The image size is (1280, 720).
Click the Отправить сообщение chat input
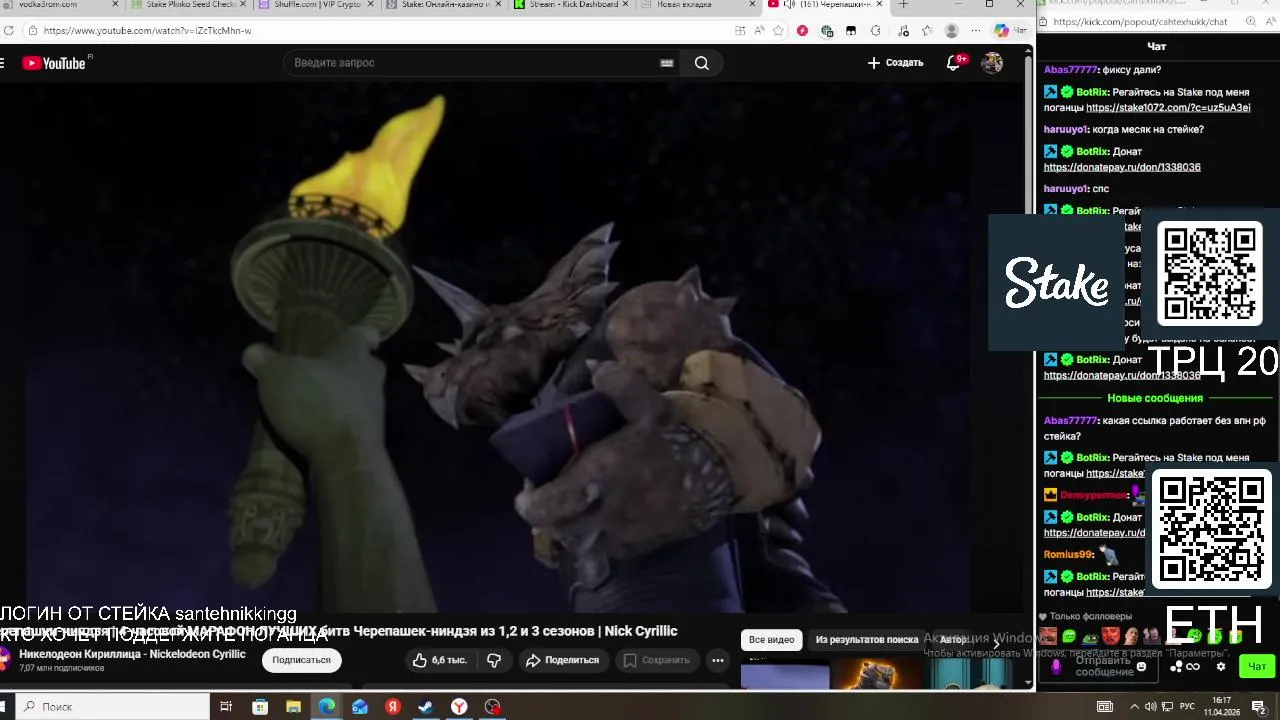click(1104, 667)
